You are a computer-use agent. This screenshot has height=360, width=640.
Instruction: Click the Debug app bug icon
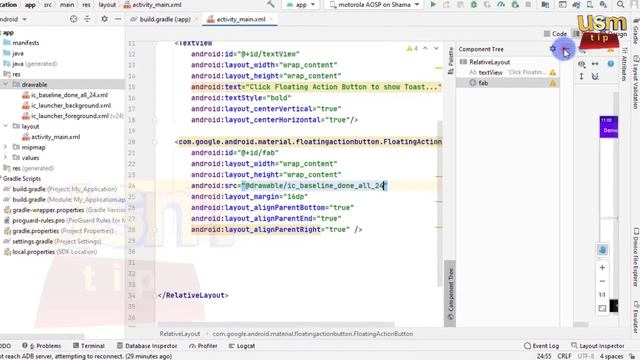click(x=473, y=4)
